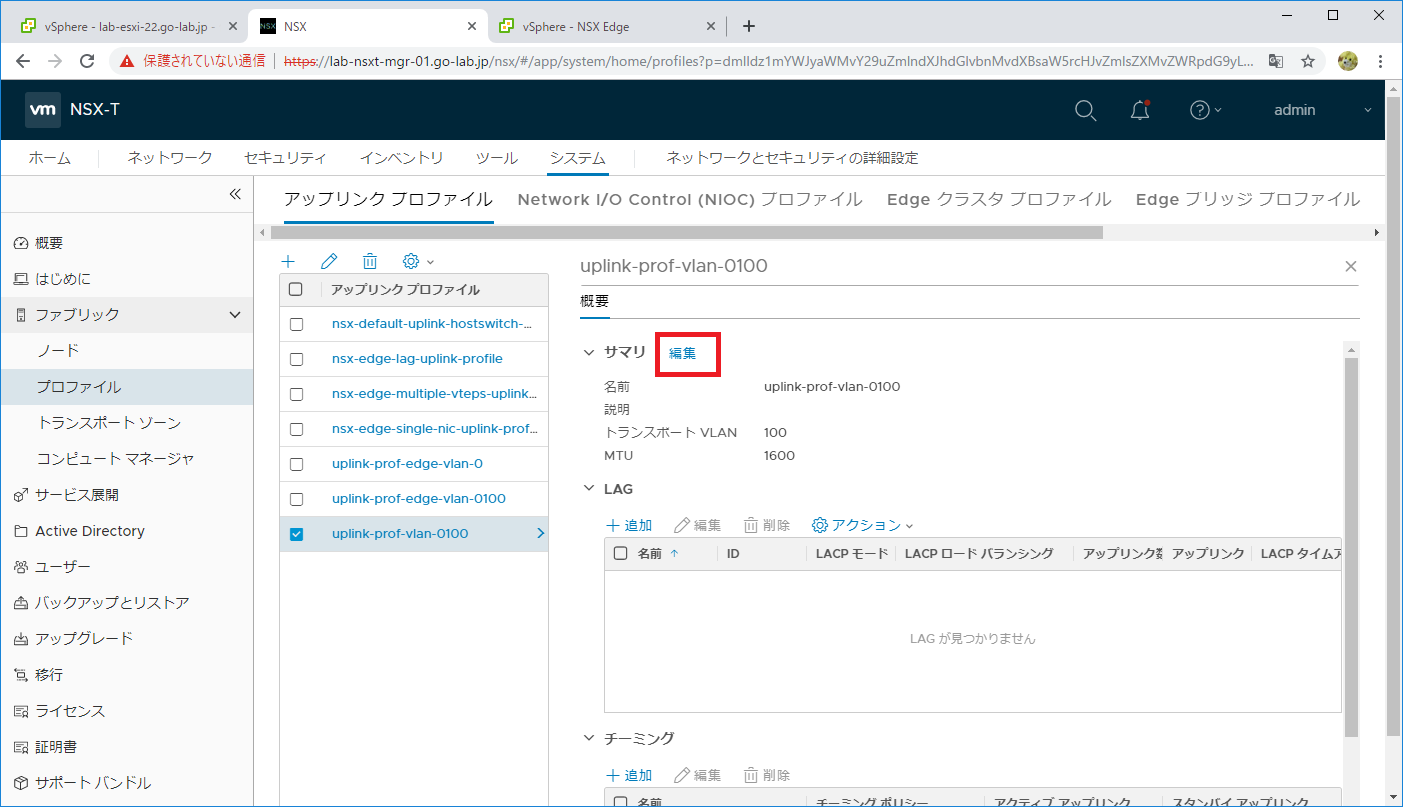Click the arrow beside uplink-prof-vlan-0100 row
This screenshot has width=1403, height=807.
(541, 534)
